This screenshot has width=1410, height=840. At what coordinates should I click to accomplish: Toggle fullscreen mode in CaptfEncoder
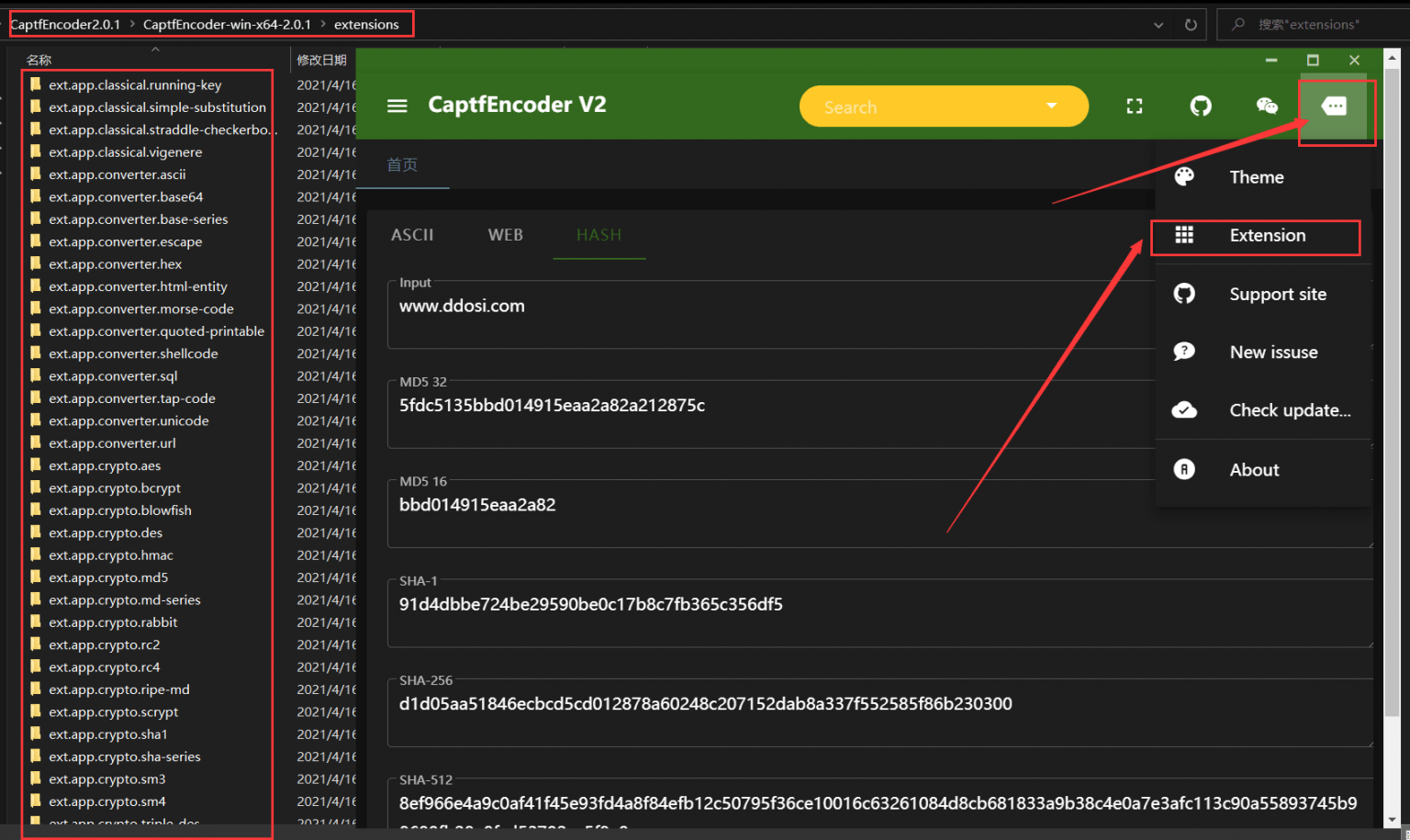point(1134,105)
